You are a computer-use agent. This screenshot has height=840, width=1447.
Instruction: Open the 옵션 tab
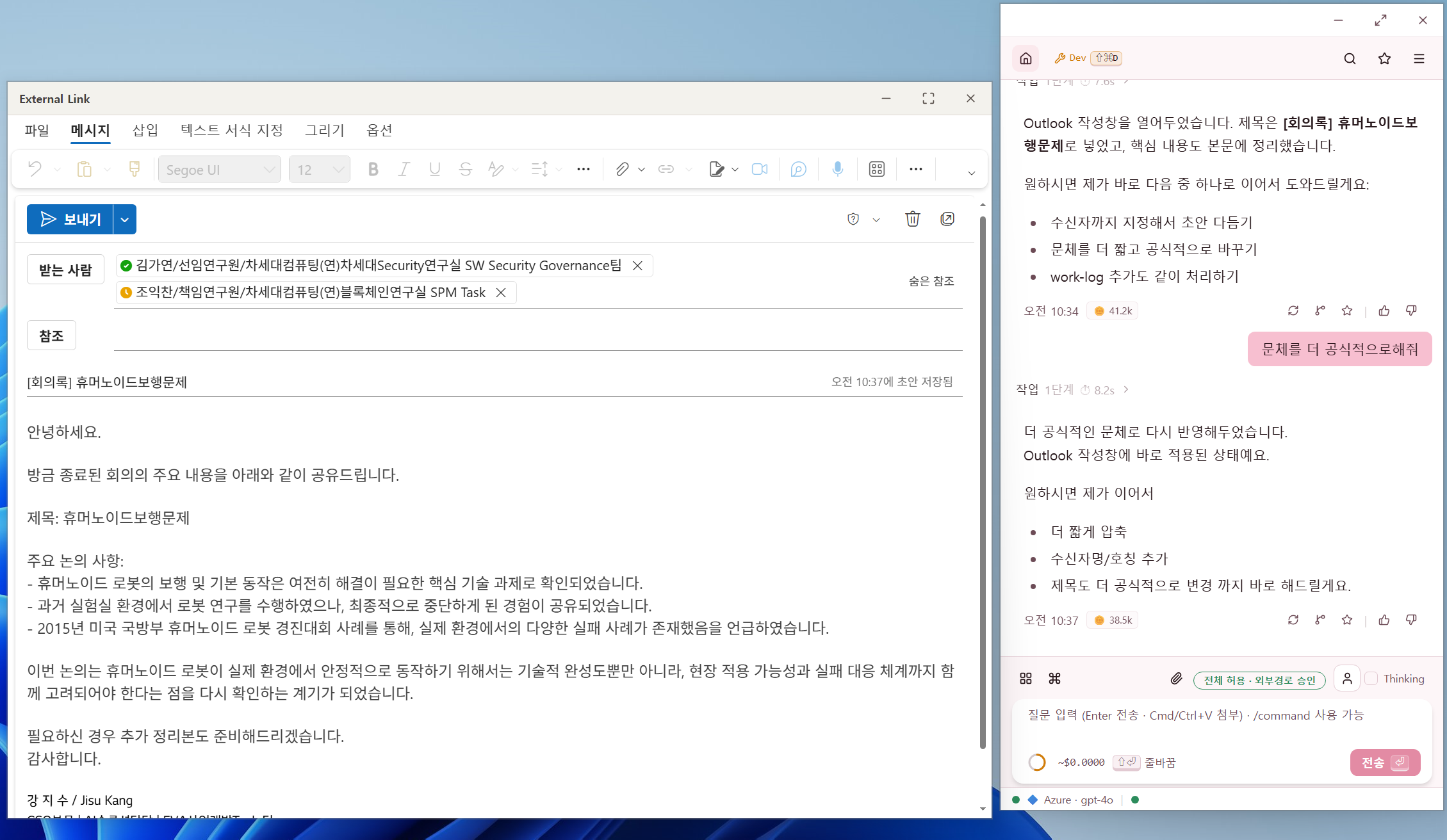click(x=379, y=131)
